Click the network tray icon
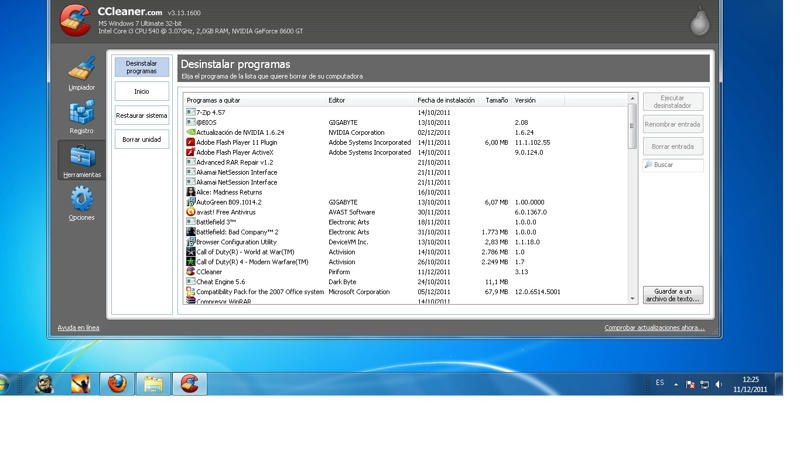Screen dimensions: 800x450 tap(705, 384)
